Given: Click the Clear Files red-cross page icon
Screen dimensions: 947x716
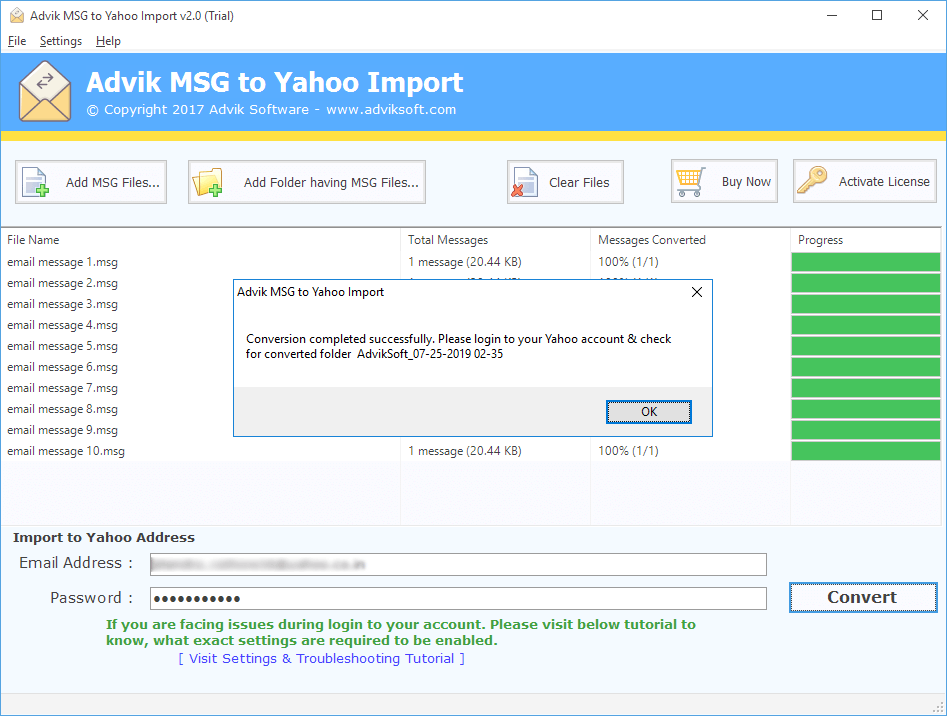Looking at the screenshot, I should [524, 182].
